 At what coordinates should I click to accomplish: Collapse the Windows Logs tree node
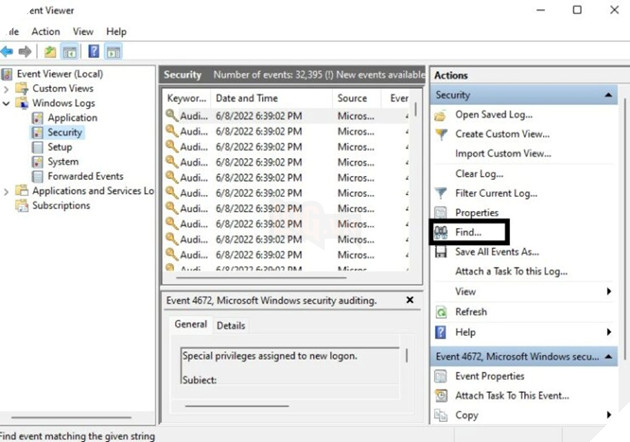tap(8, 103)
